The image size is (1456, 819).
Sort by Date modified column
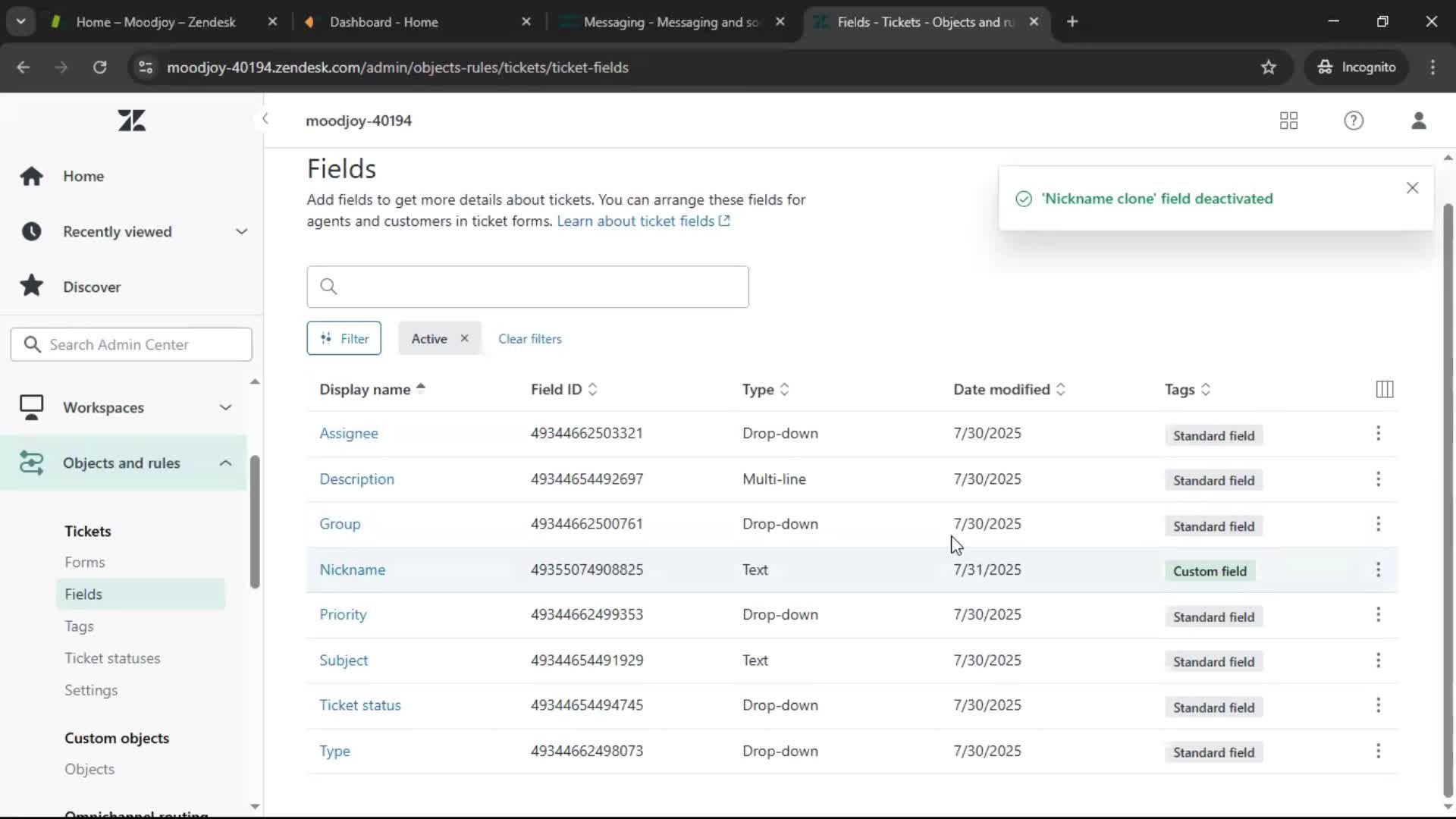(x=1009, y=389)
